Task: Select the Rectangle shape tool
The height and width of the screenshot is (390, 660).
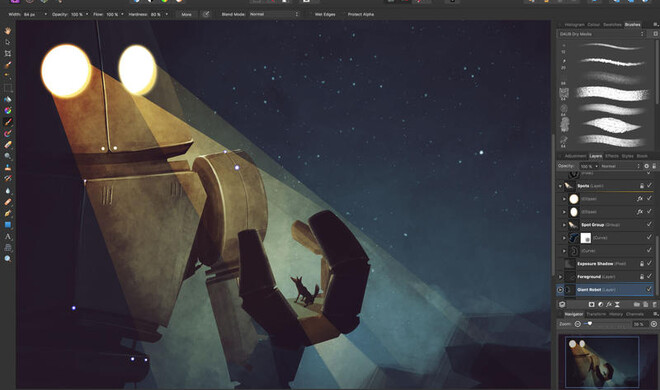Action: click(8, 225)
